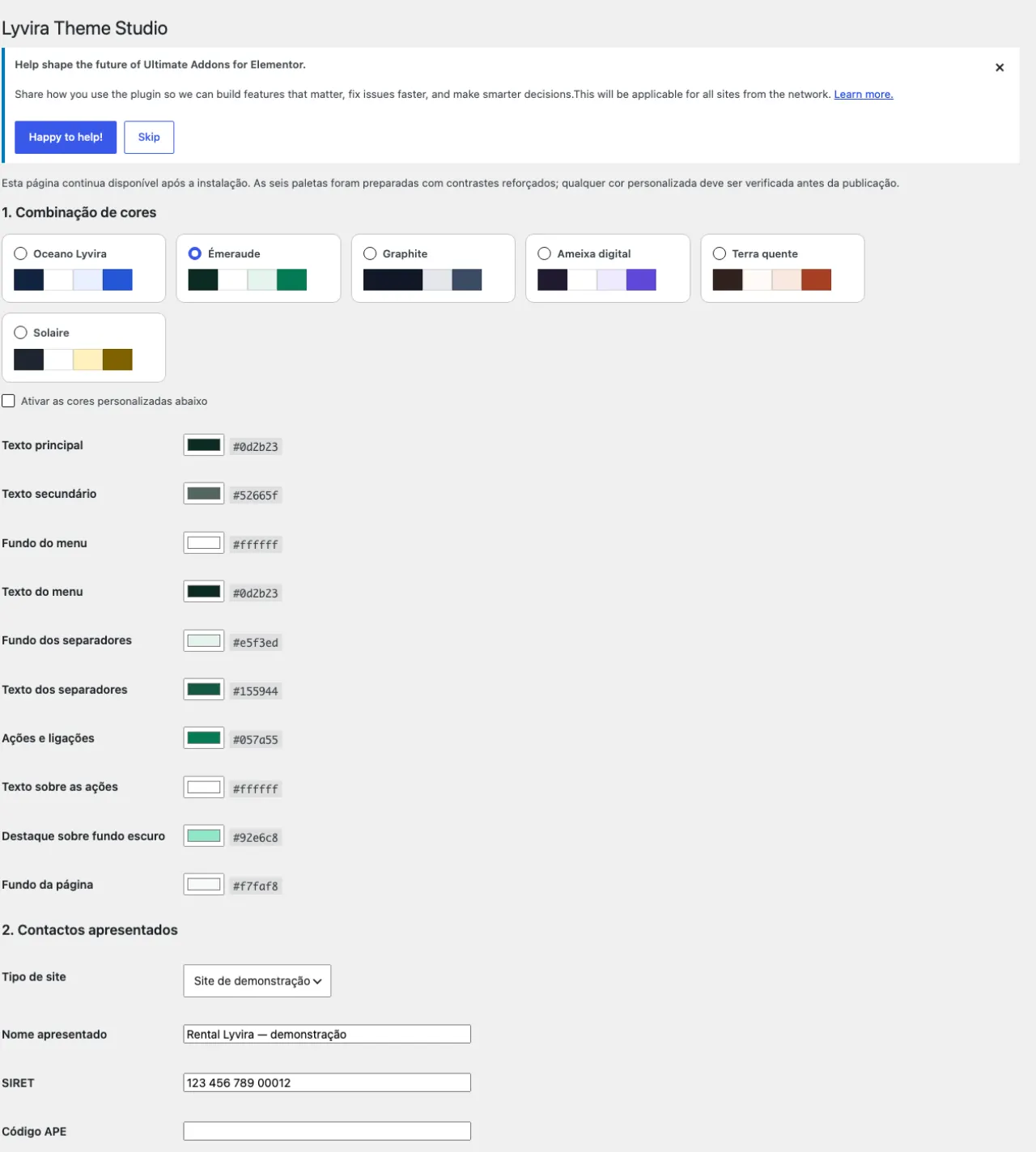Click the blue accent swatch in Oceano Lyvira card

(117, 279)
